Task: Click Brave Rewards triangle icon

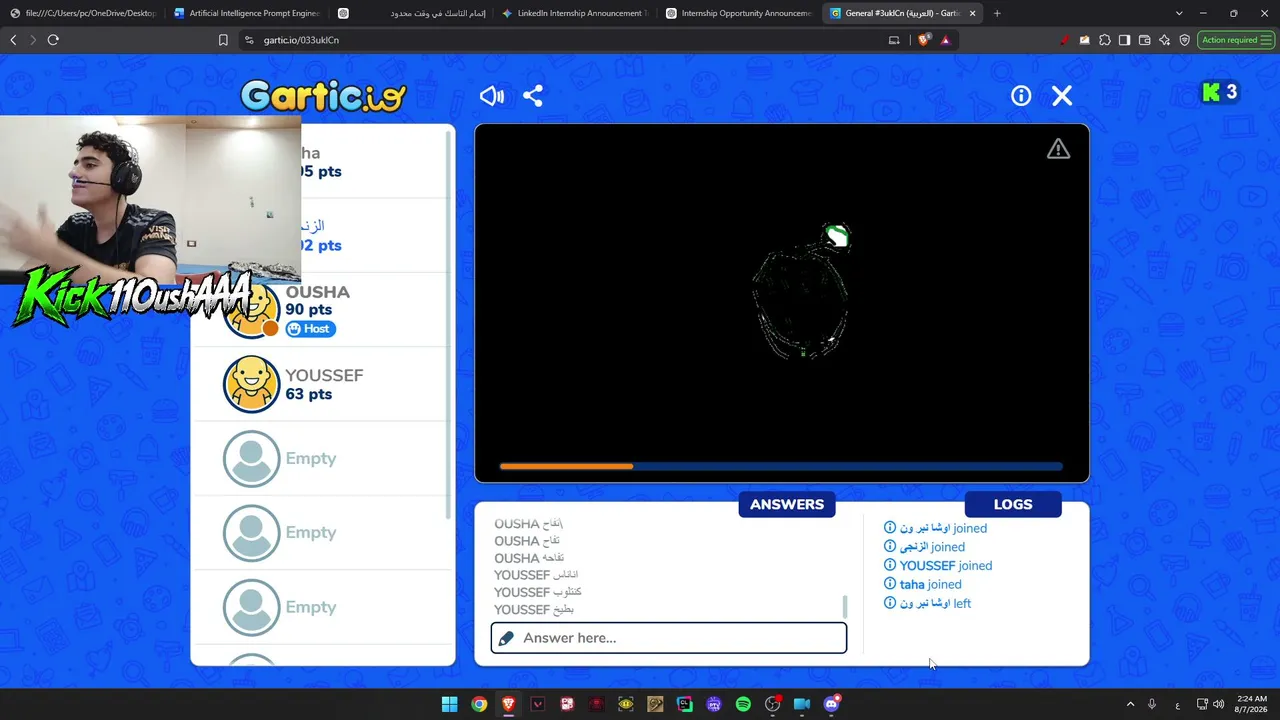Action: [x=945, y=40]
